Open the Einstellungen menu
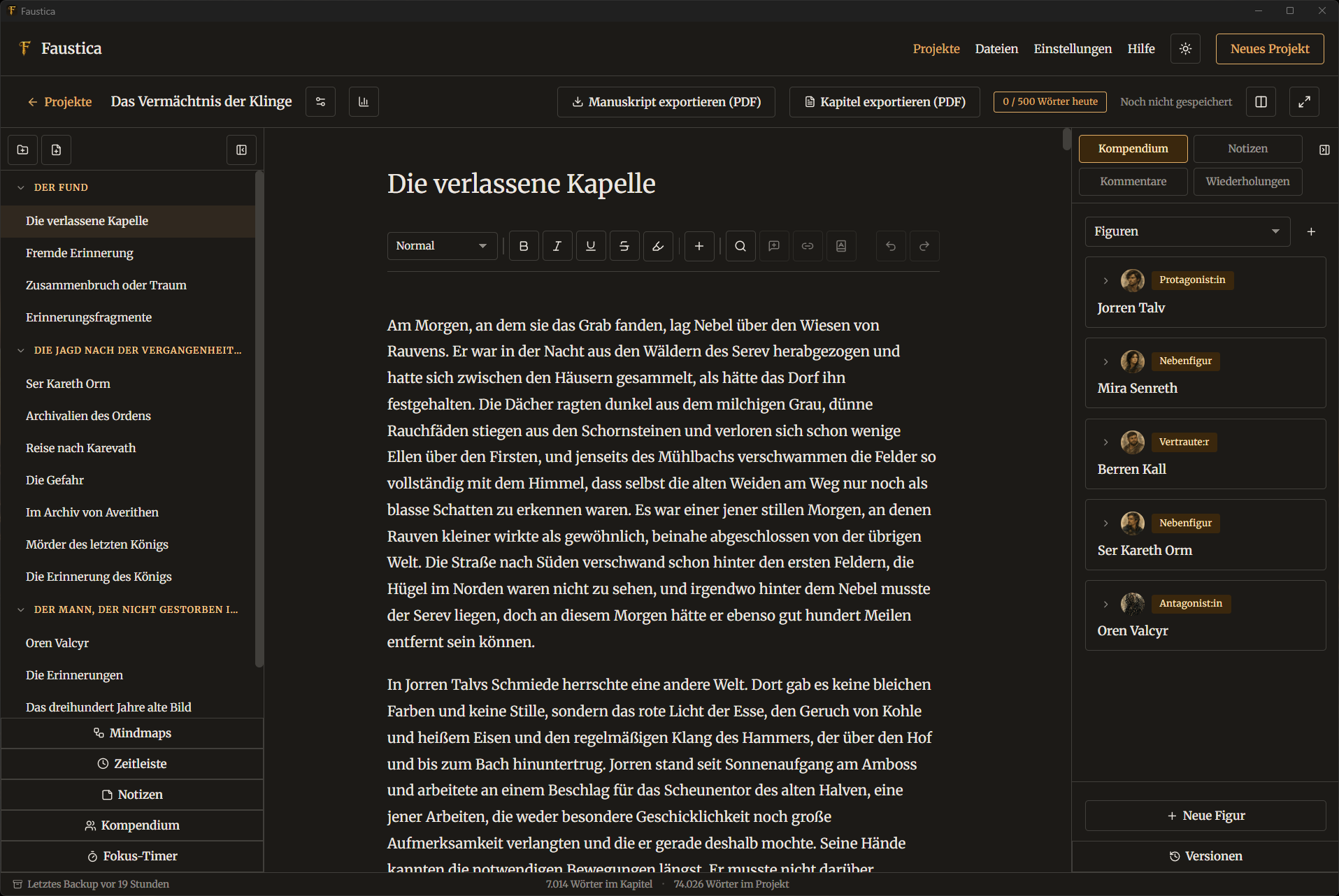1339x896 pixels. (x=1073, y=49)
